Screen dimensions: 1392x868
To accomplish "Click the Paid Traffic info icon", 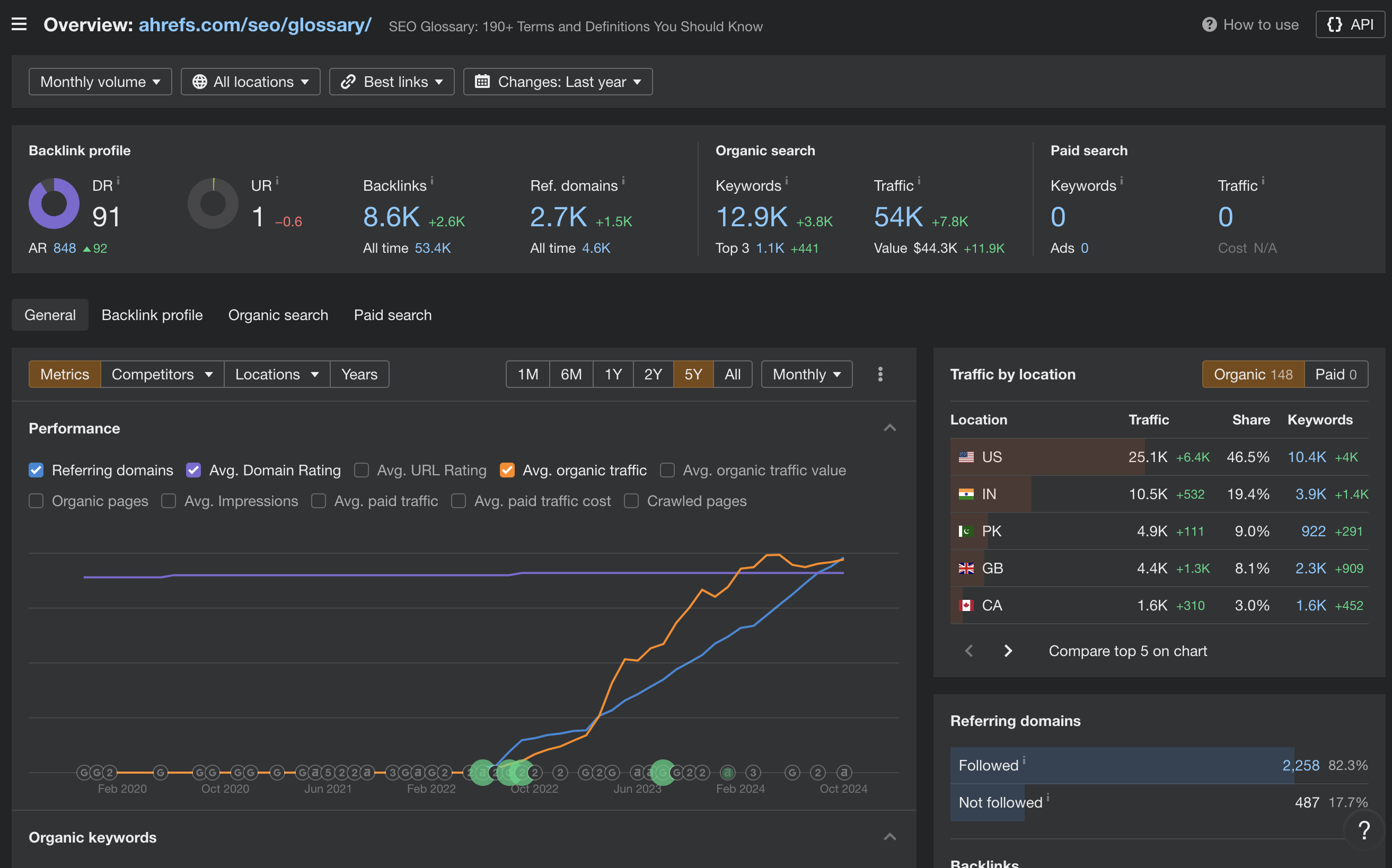I will click(1263, 181).
